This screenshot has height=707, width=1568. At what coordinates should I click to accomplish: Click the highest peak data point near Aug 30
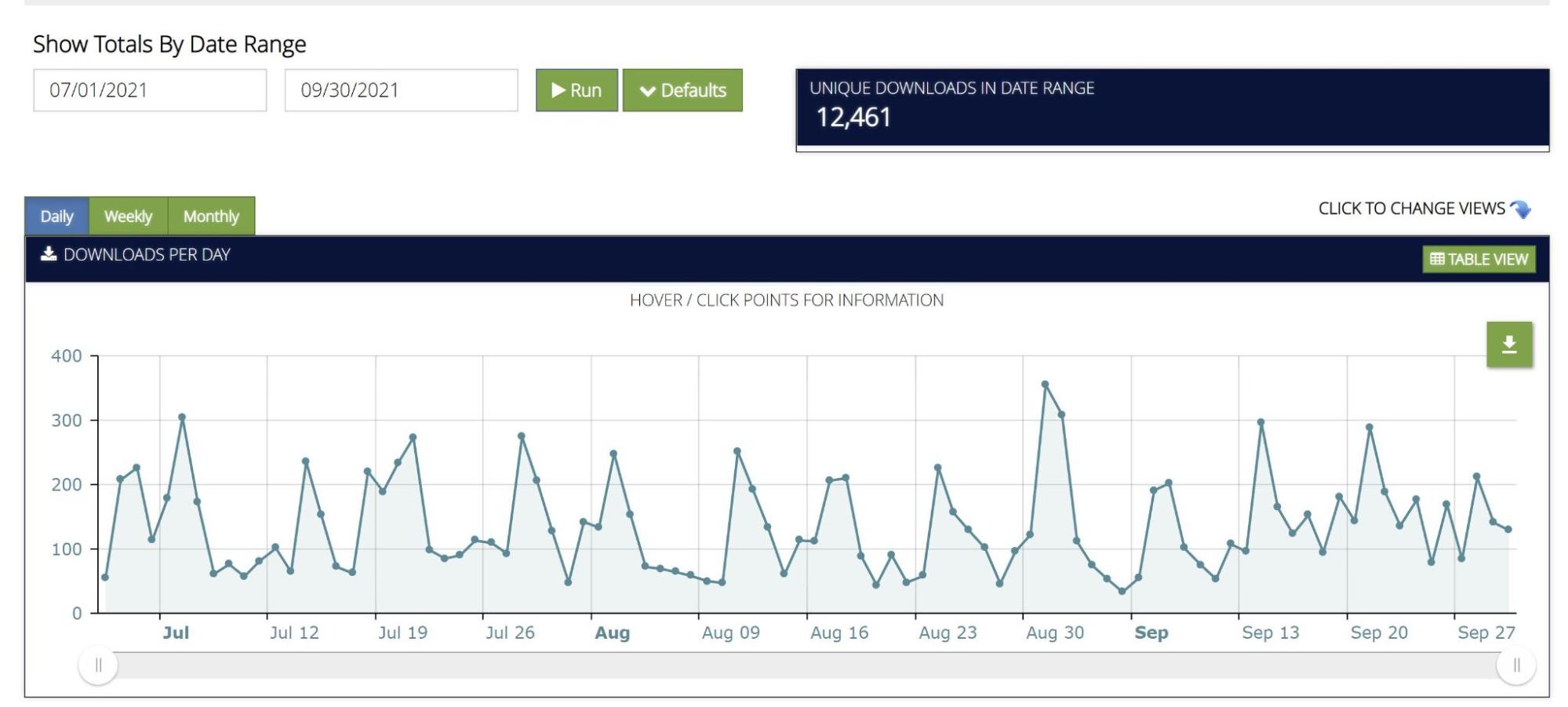(1045, 384)
